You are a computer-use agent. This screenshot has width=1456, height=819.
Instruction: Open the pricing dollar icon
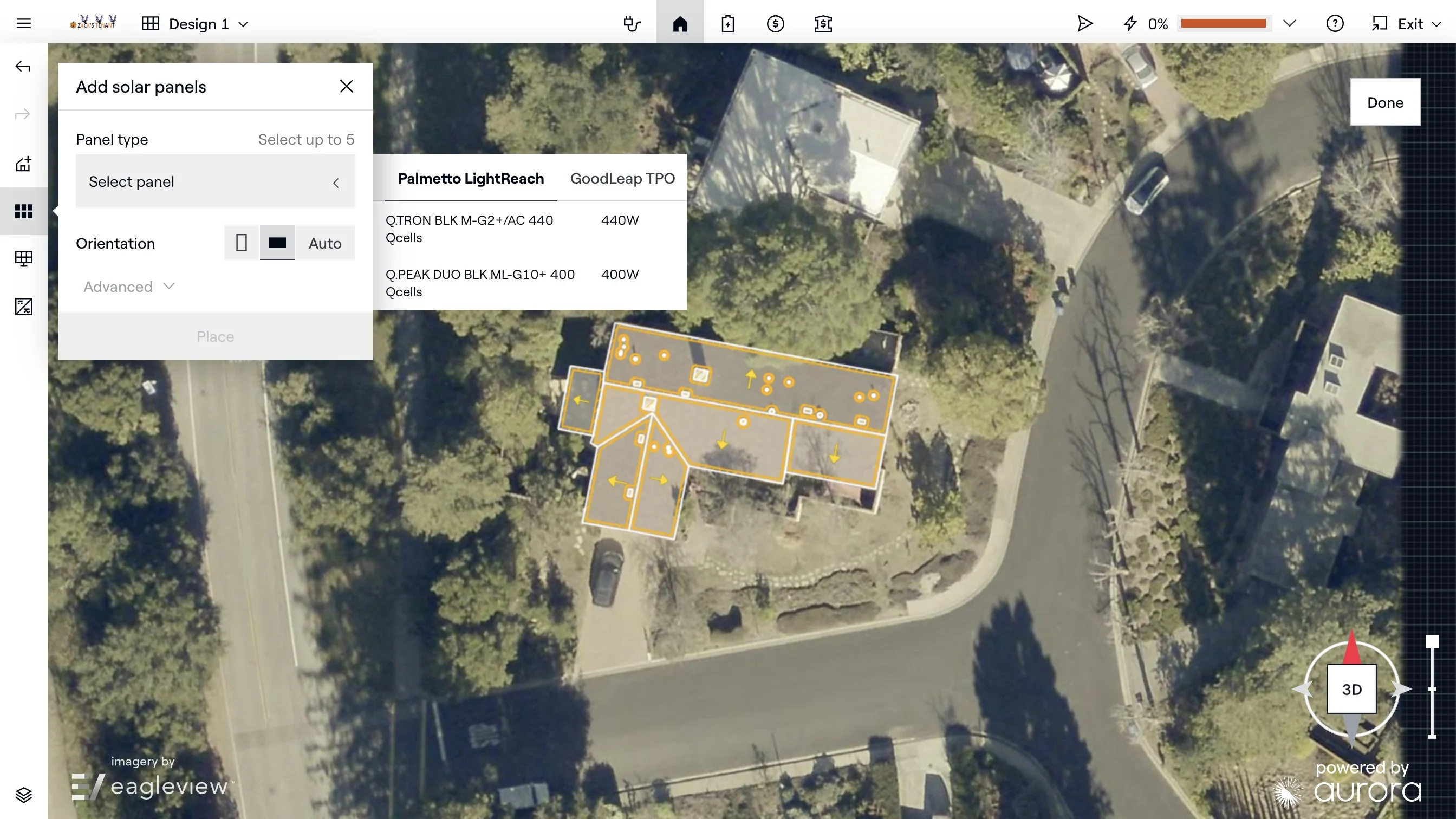point(776,24)
